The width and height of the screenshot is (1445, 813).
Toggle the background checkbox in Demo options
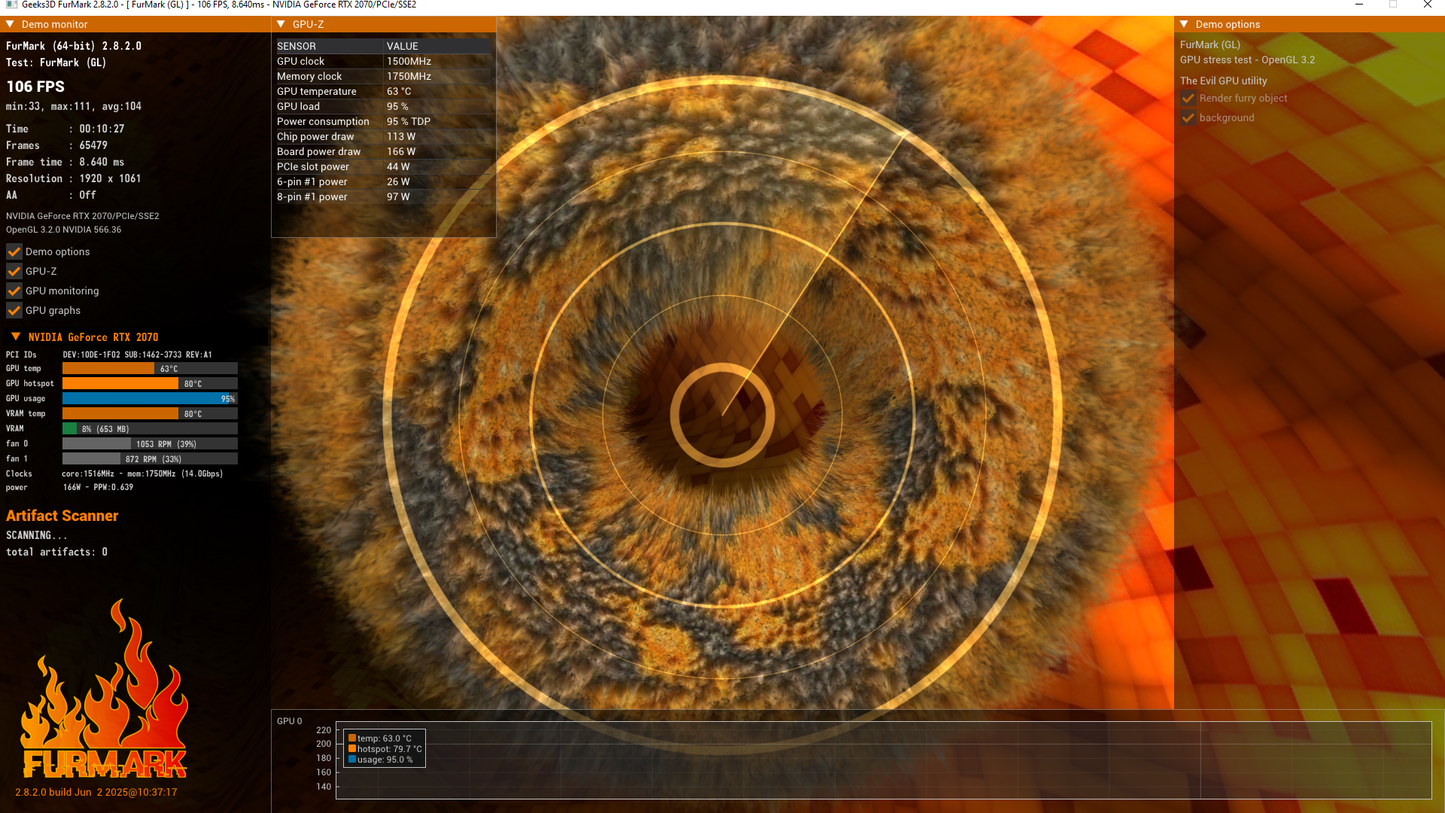tap(1188, 118)
